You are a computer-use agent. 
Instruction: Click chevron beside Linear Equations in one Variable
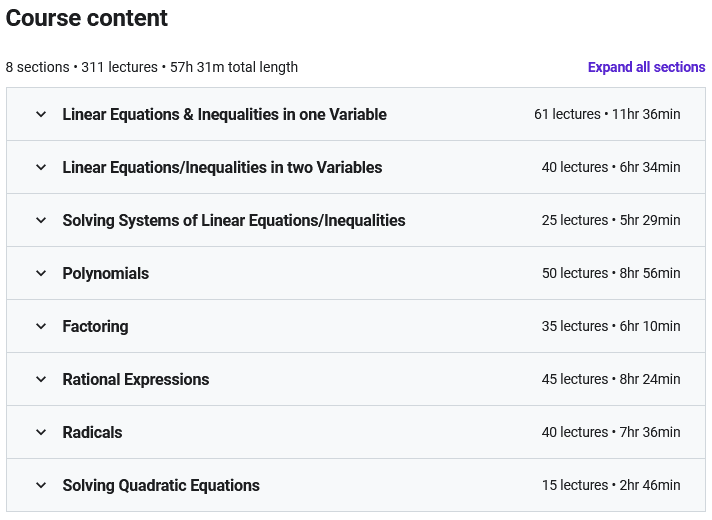pos(41,114)
